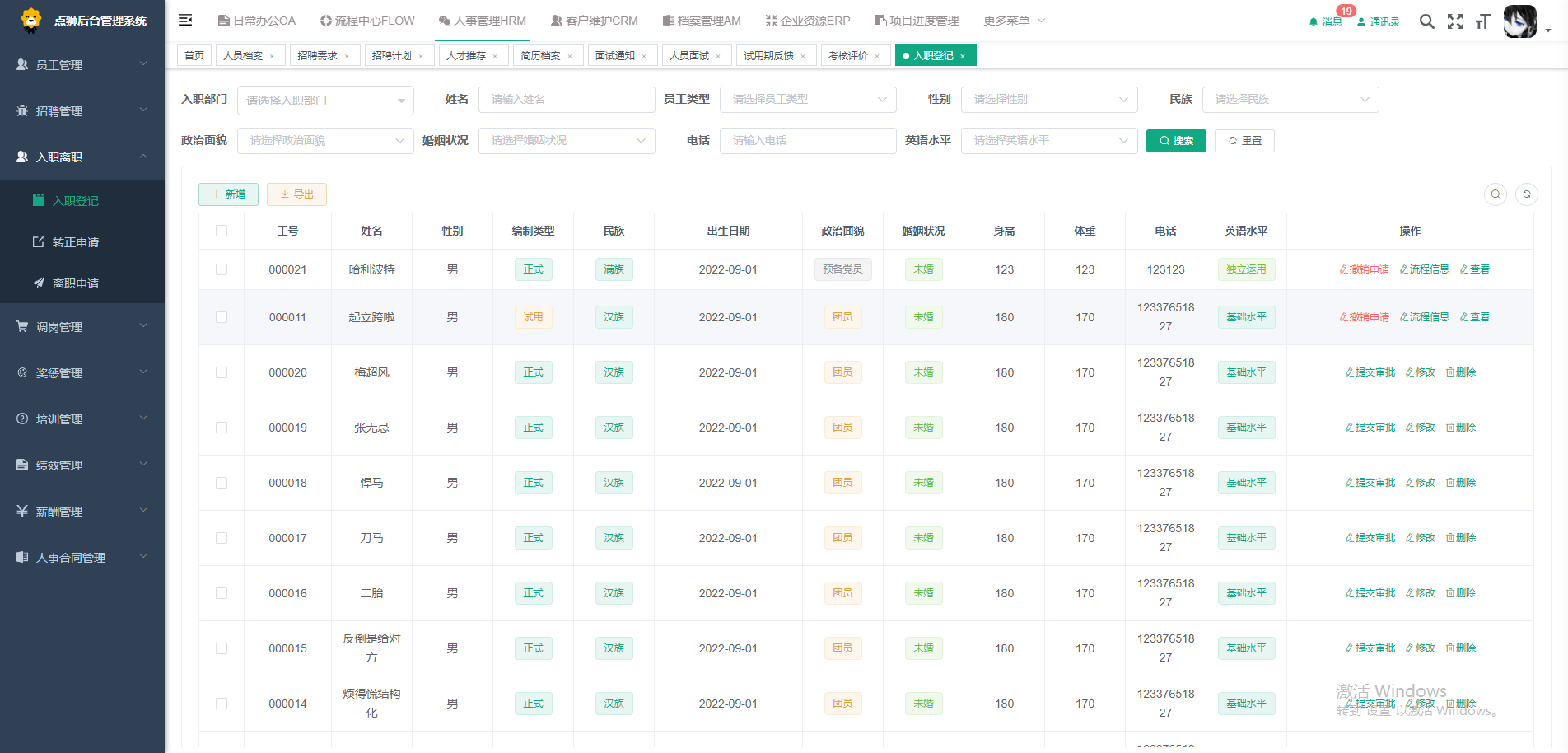Screen dimensions: 1568x753
Task: Switch to 流程中心FLOW menu
Action: pyautogui.click(x=367, y=21)
